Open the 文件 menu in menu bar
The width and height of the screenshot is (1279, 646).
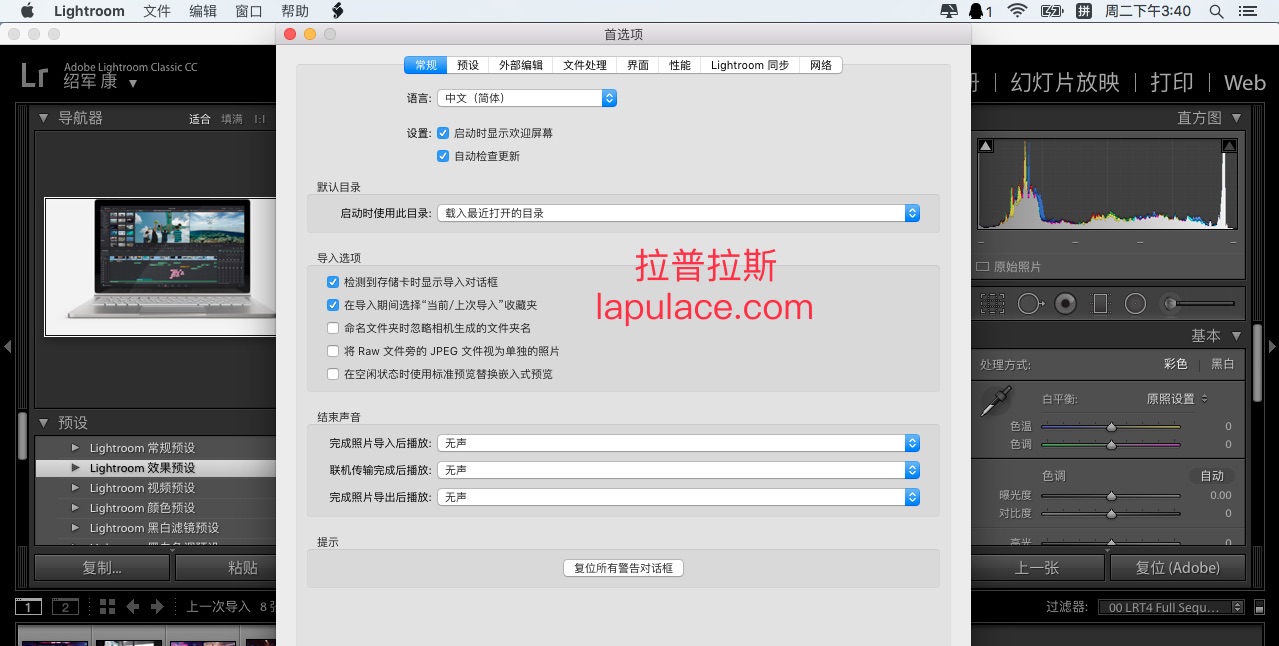pyautogui.click(x=157, y=11)
